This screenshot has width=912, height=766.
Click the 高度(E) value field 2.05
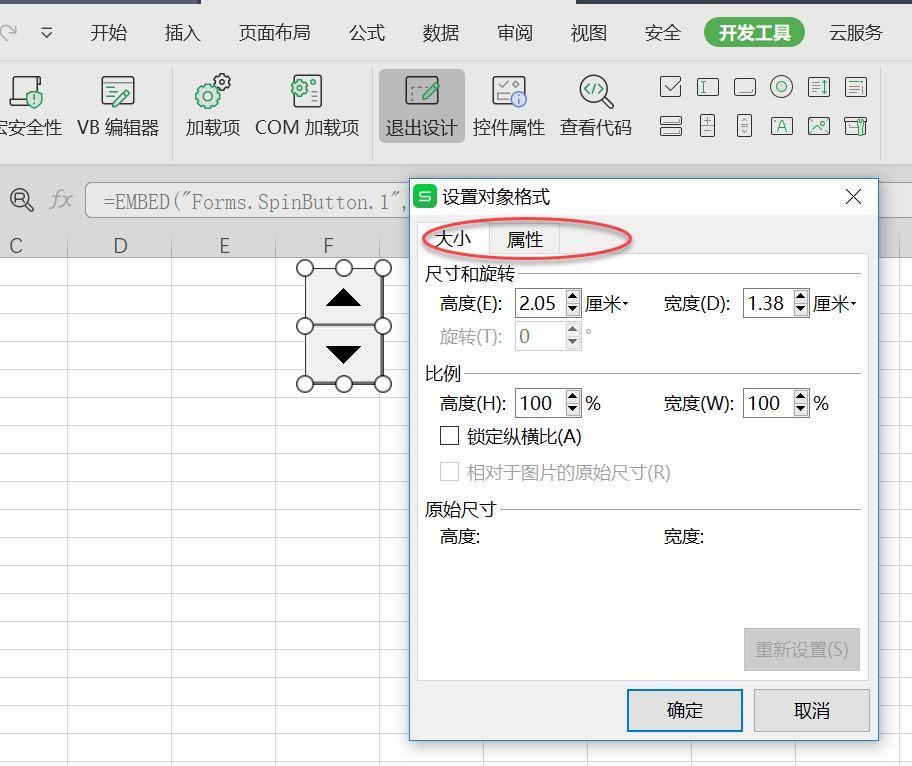(x=540, y=304)
